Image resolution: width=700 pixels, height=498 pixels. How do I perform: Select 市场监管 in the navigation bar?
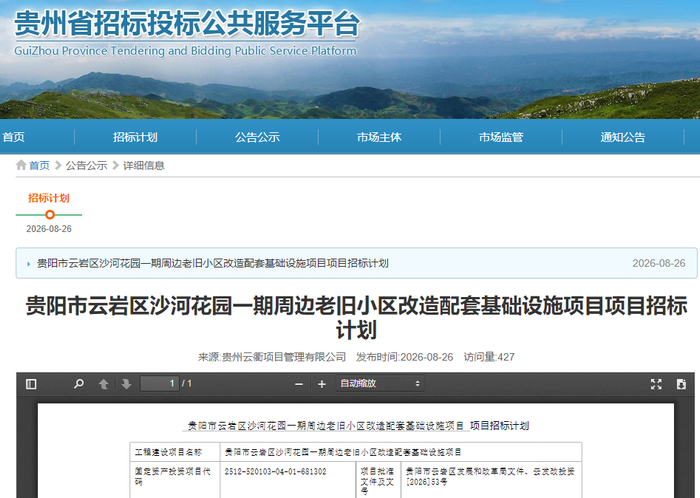tap(501, 137)
